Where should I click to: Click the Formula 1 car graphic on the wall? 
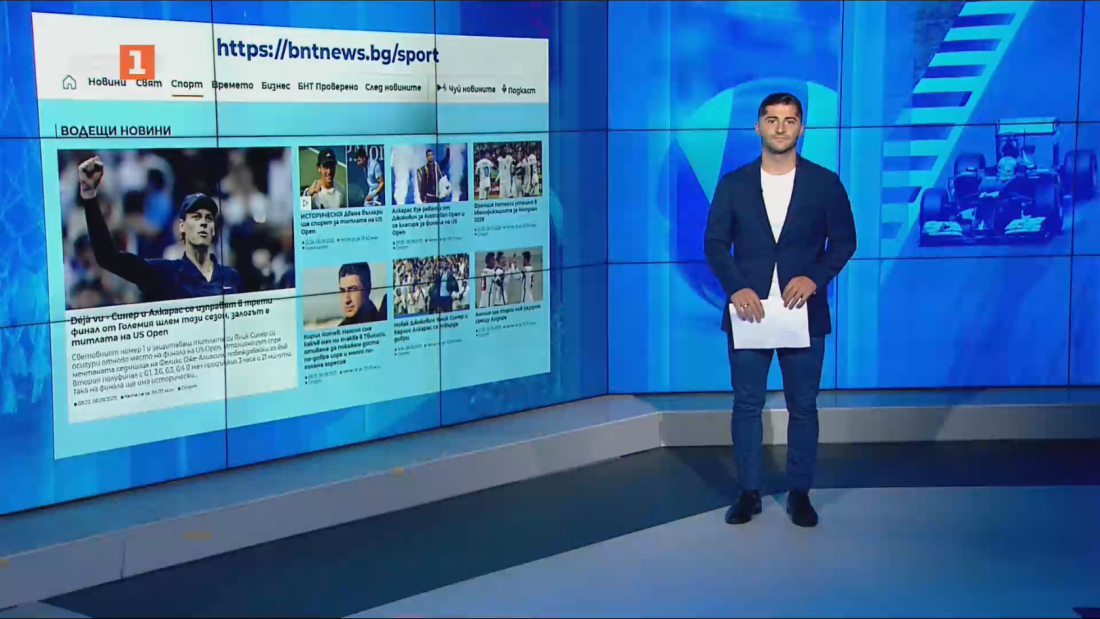click(x=1008, y=183)
